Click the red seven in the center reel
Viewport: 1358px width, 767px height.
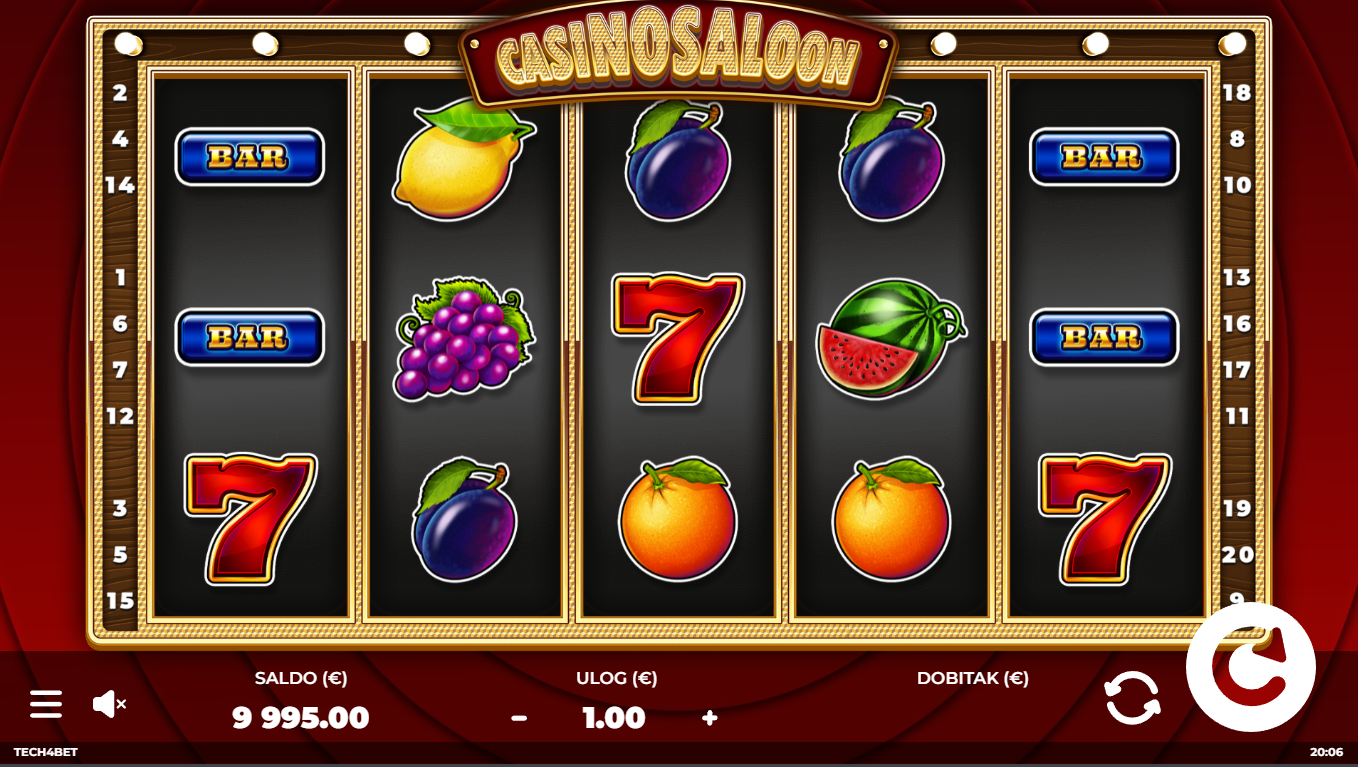point(677,339)
